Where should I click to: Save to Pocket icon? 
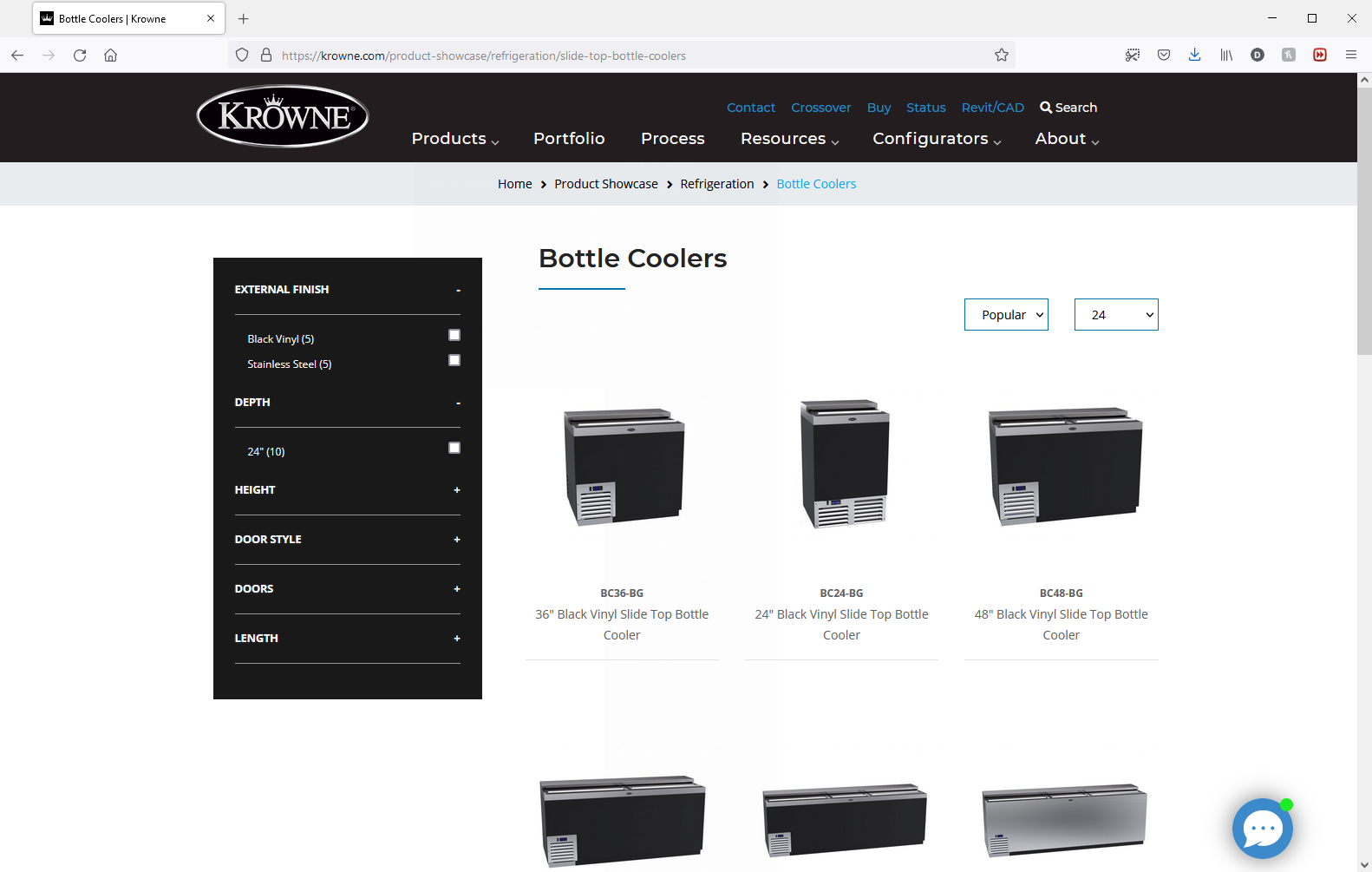coord(1164,55)
